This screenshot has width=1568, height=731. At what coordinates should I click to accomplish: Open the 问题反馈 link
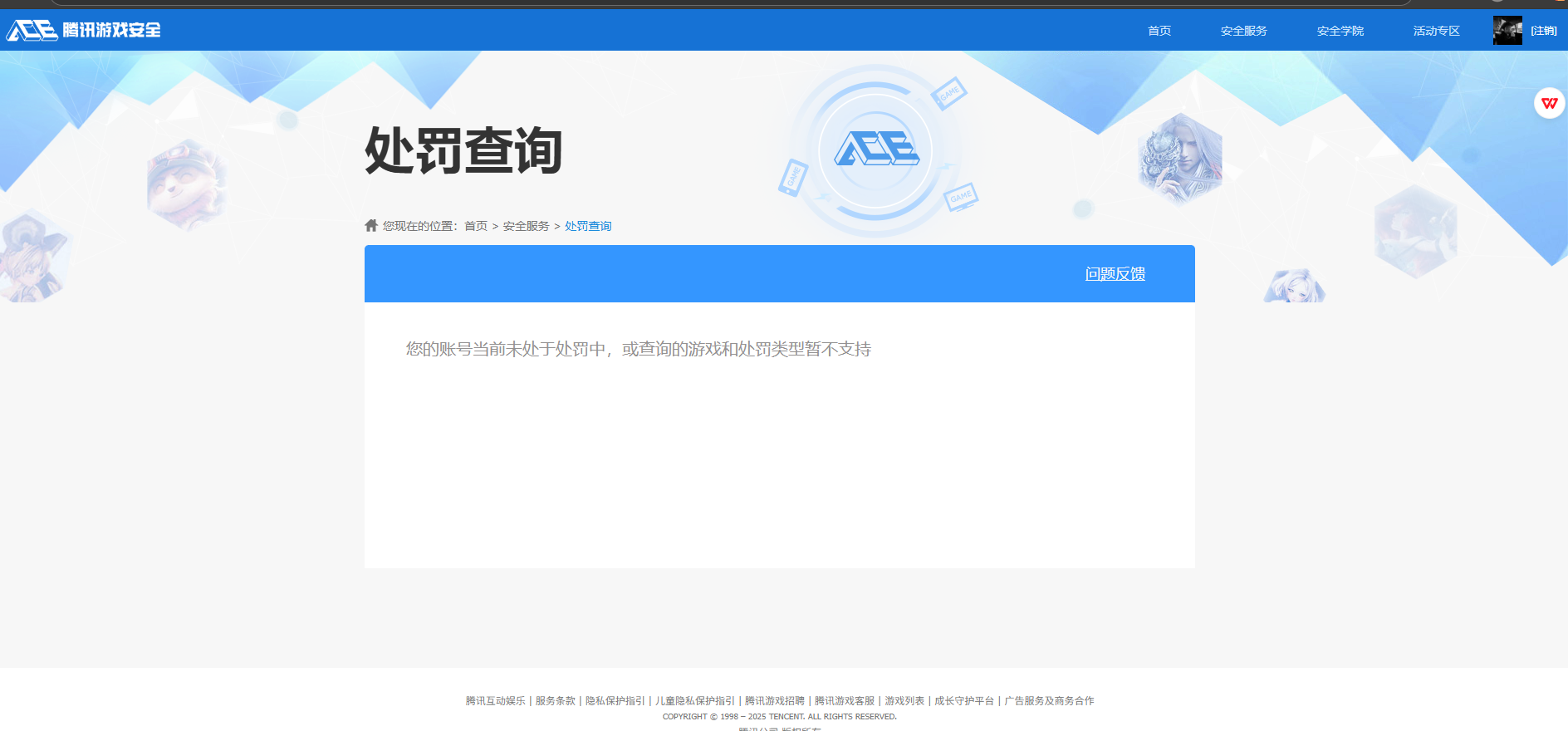click(x=1115, y=273)
